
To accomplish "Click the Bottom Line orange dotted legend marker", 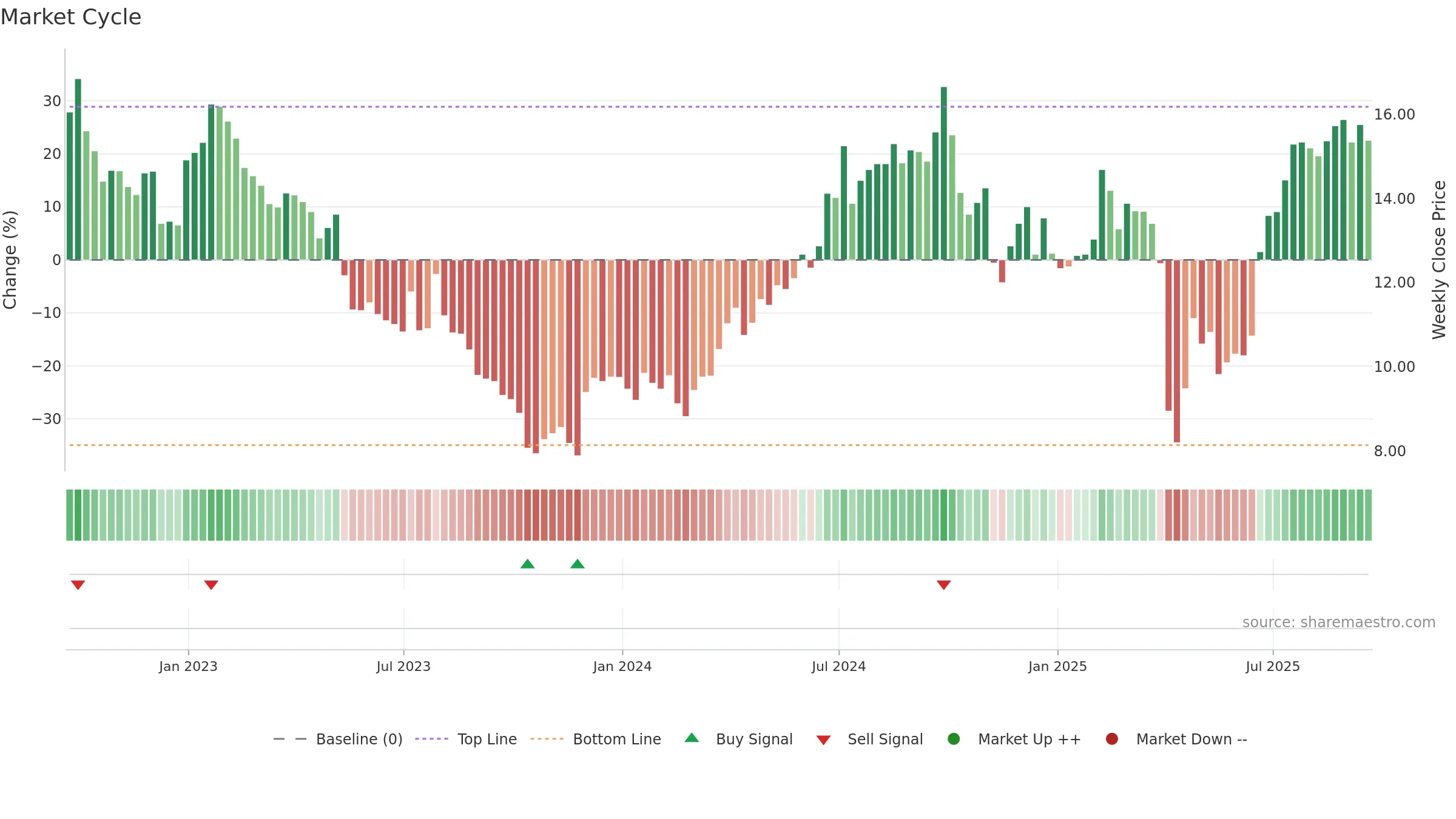I will tap(547, 739).
